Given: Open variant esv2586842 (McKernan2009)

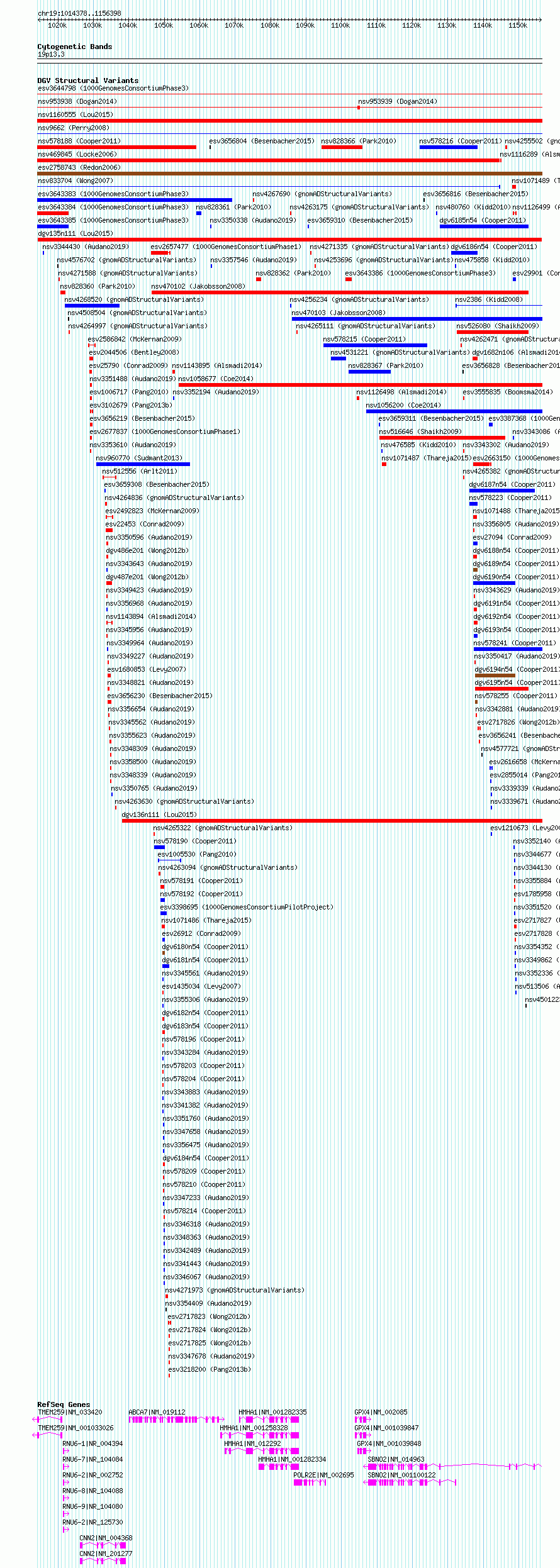Looking at the screenshot, I should (x=135, y=339).
